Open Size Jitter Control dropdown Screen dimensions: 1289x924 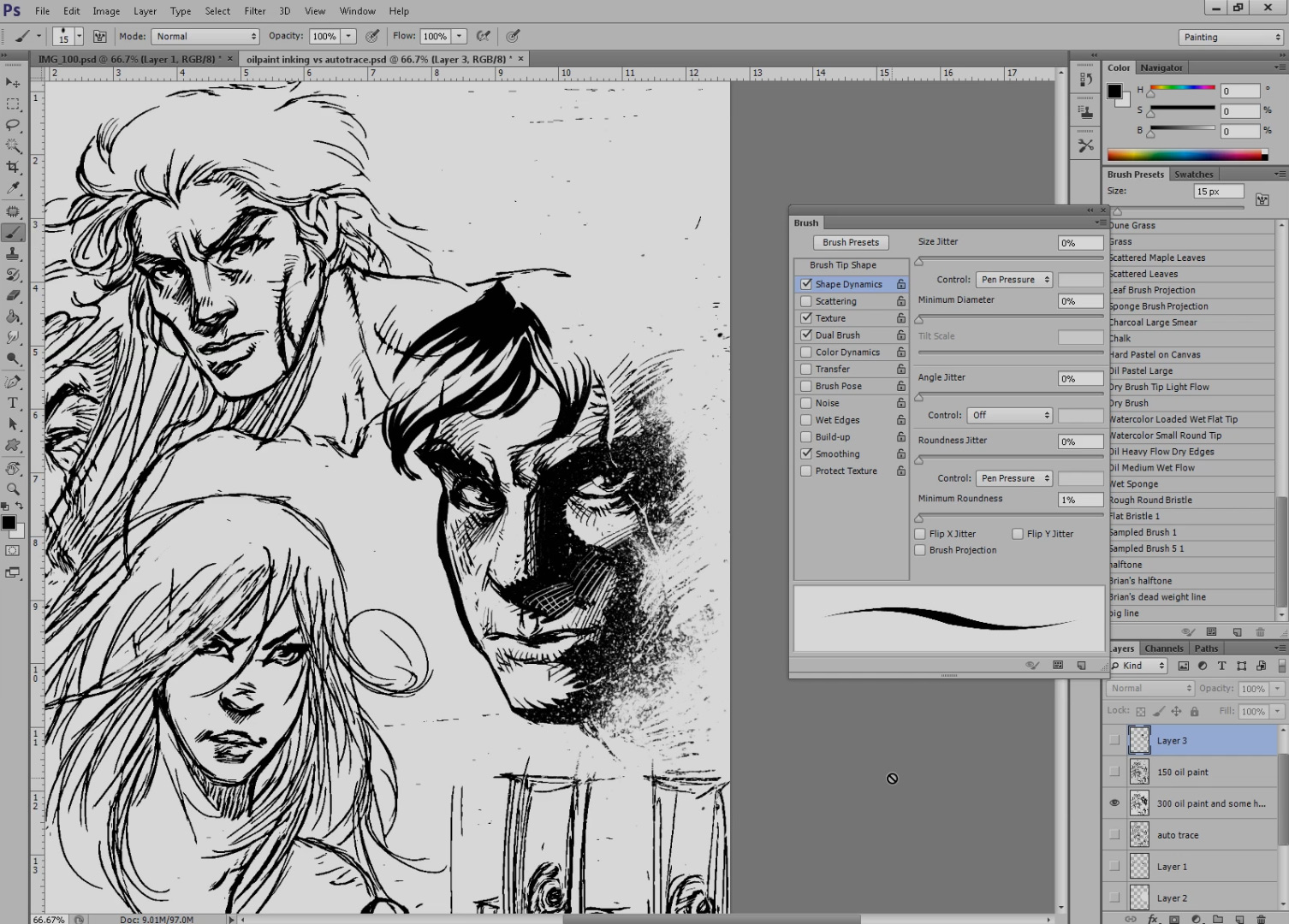[1014, 280]
